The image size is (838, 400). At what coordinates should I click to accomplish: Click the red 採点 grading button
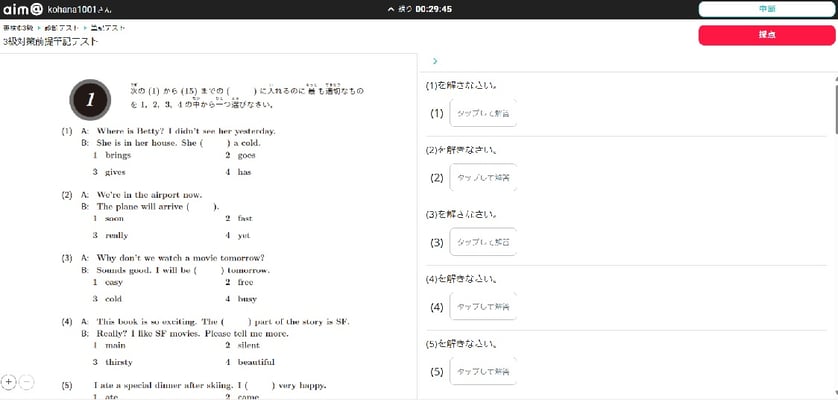tap(766, 35)
